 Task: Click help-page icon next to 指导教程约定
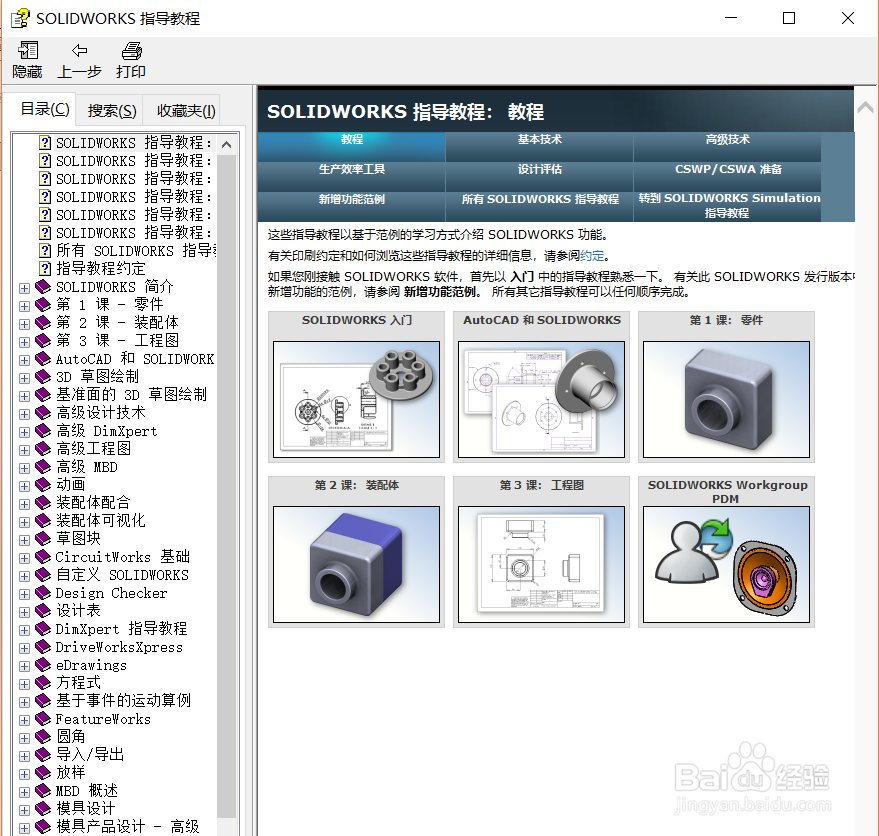(45, 269)
